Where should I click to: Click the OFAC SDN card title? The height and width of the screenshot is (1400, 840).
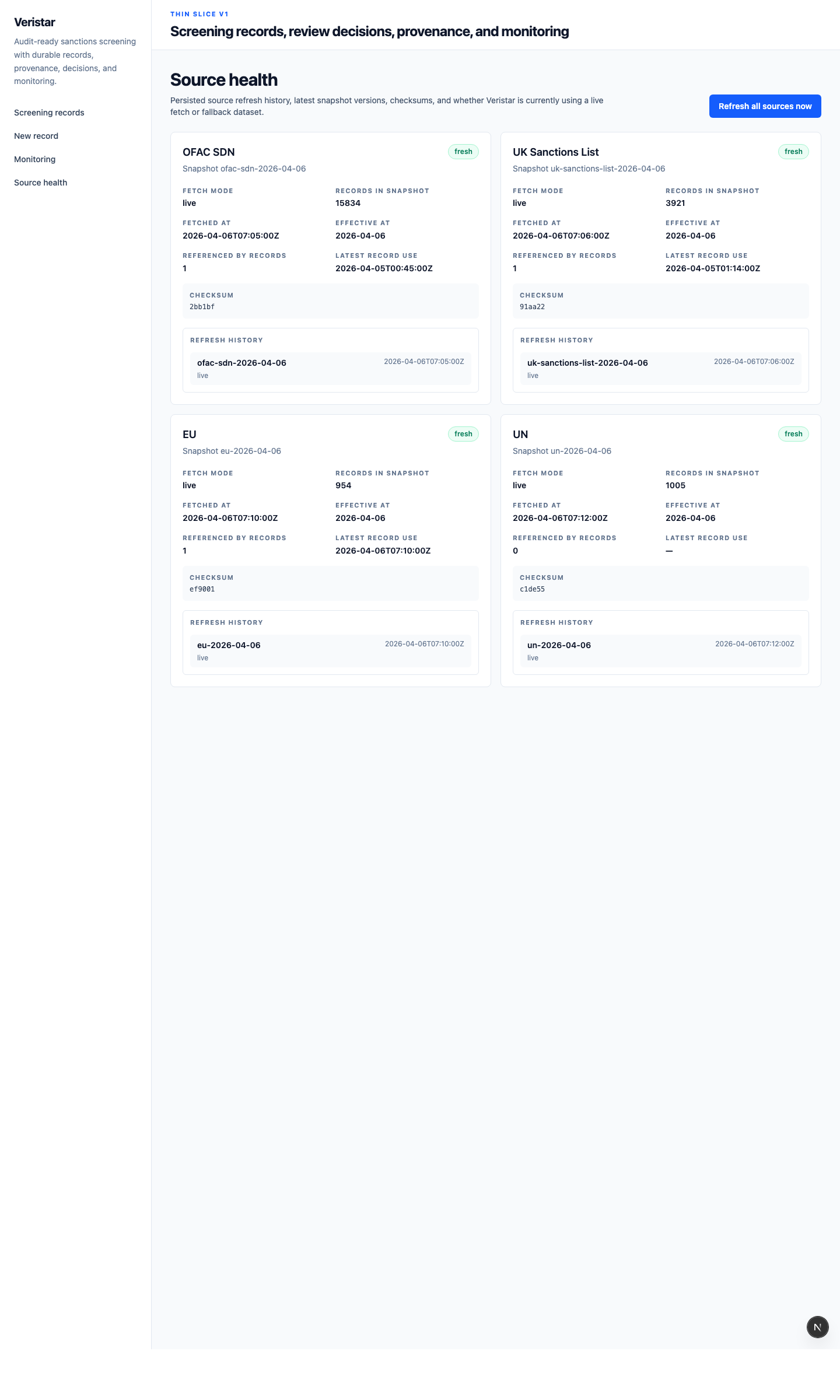[x=208, y=152]
